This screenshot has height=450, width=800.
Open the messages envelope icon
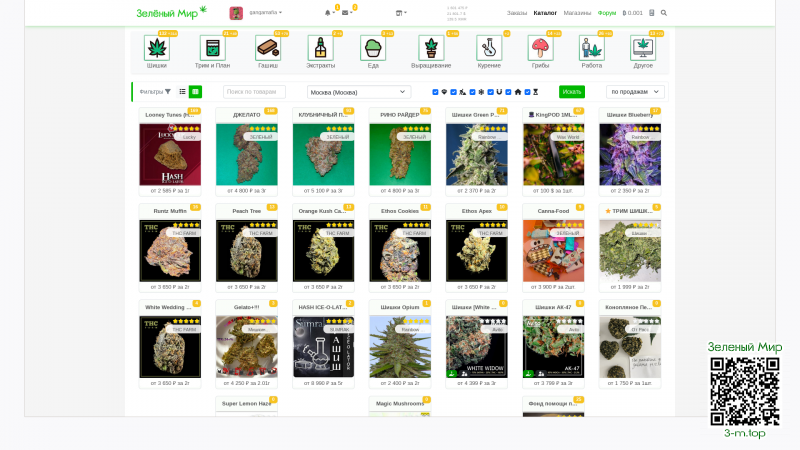coord(345,13)
